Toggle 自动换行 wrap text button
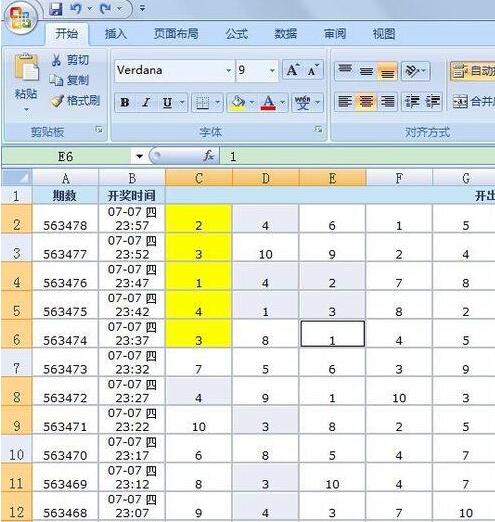Viewport: 495px width, 522px height. pos(473,71)
